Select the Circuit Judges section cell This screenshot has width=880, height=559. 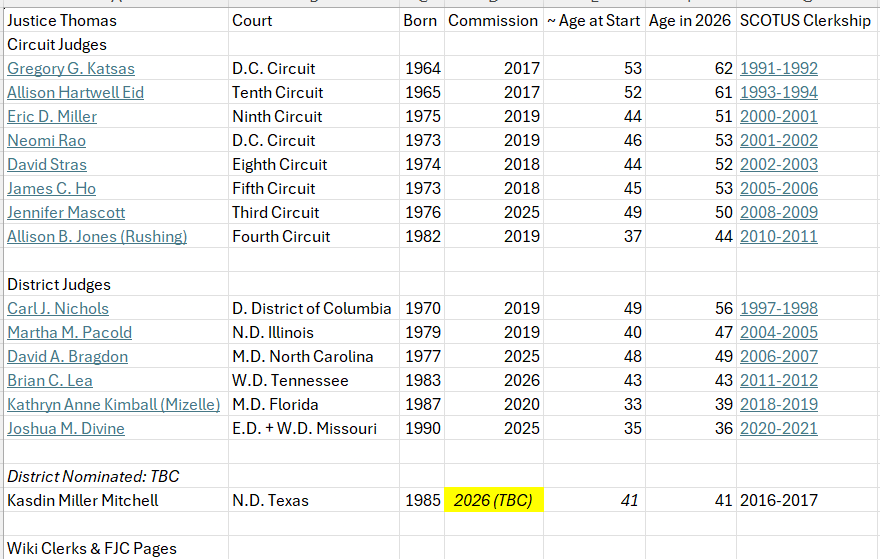(x=116, y=44)
